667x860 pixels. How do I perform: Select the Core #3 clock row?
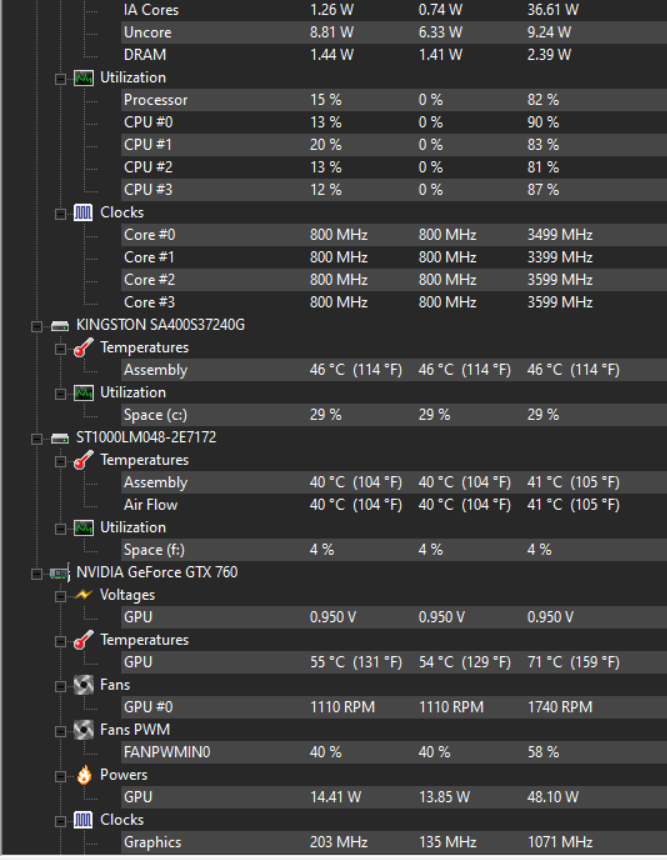tap(394, 302)
